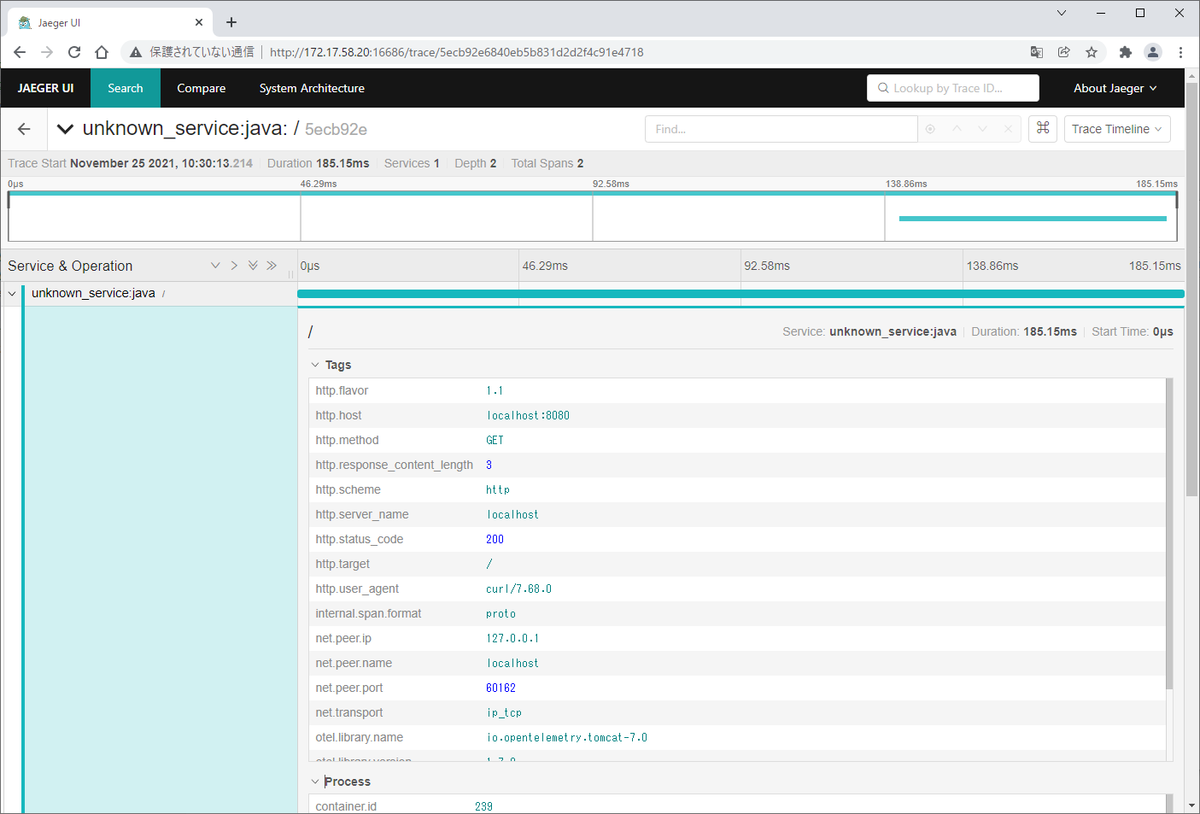Select the http.target tag row
The image size is (1200, 814).
[738, 564]
